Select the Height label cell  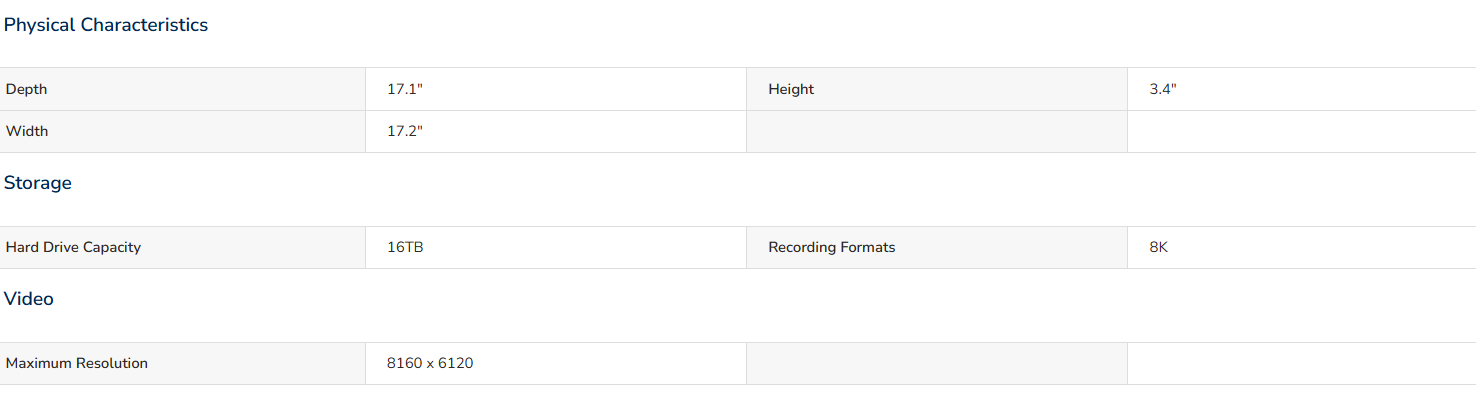point(937,89)
